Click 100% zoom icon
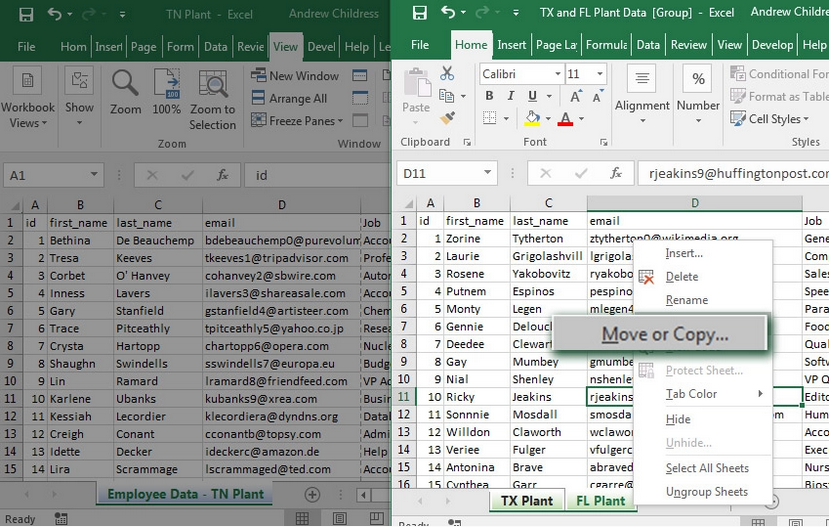The width and height of the screenshot is (829, 527). click(x=167, y=93)
